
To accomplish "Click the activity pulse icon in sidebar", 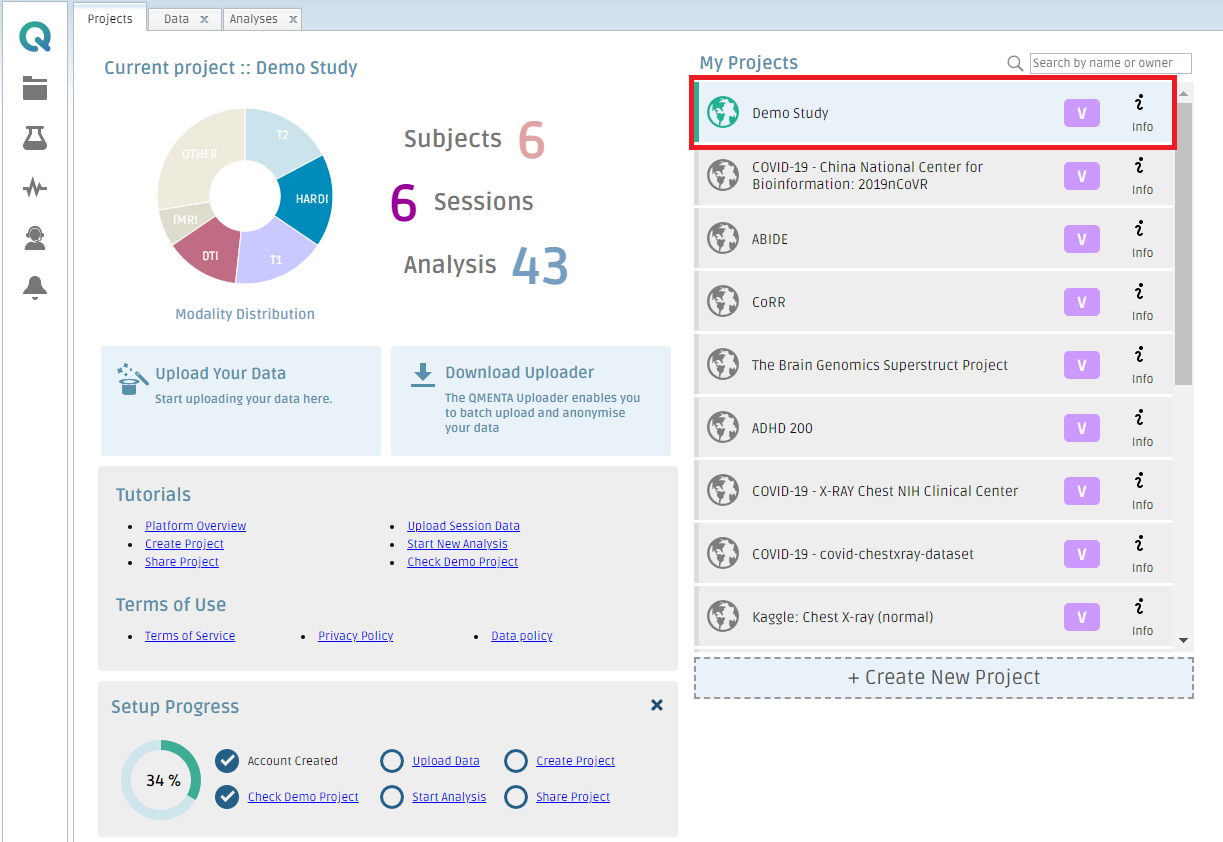I will pos(35,188).
